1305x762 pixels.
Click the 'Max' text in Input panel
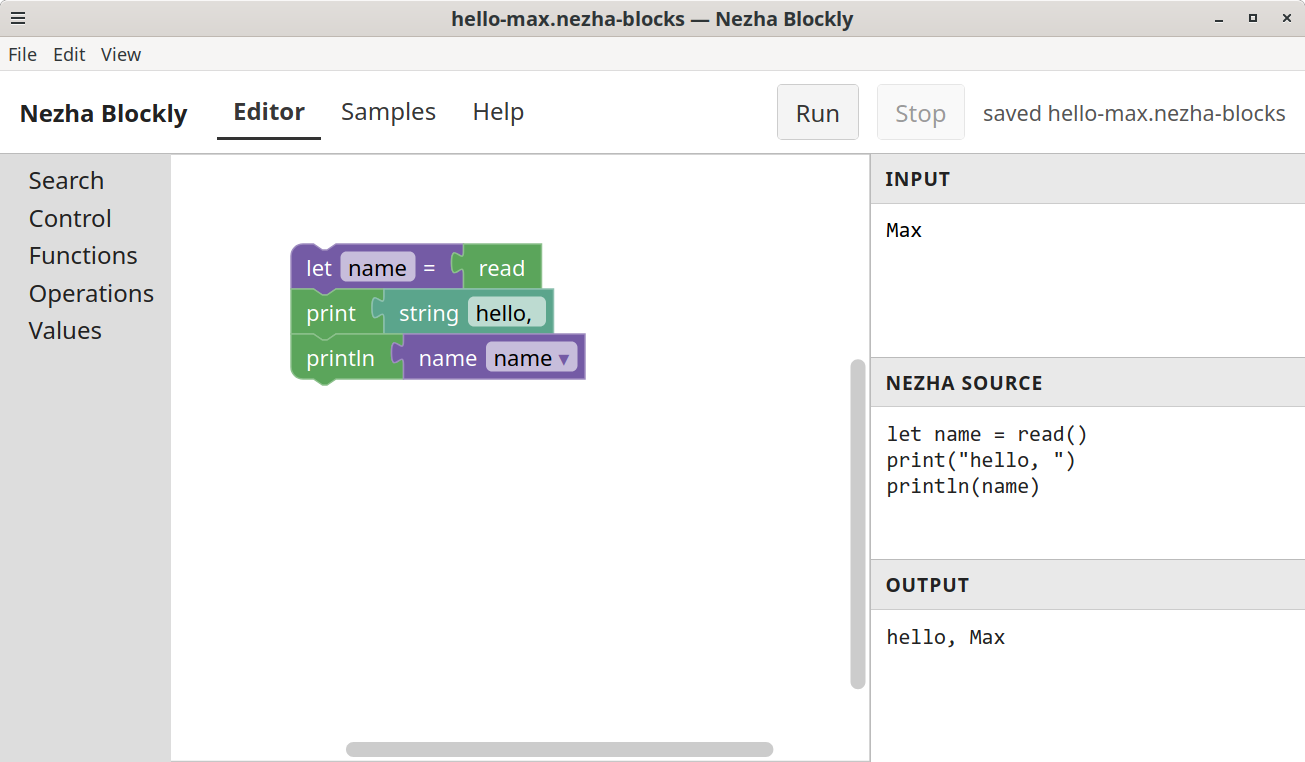[904, 231]
